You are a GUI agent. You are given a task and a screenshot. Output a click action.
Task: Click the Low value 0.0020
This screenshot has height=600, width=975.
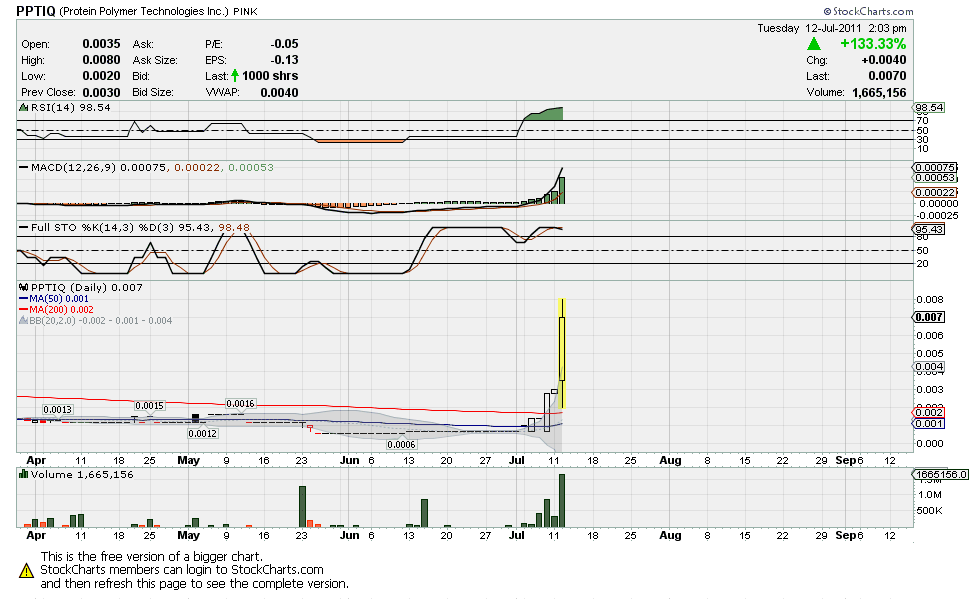101,76
